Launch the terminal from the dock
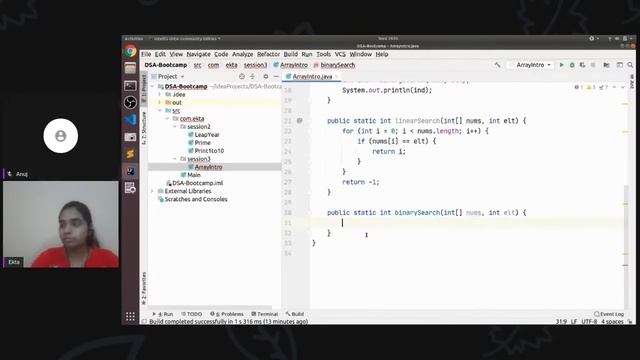640x360 pixels. pyautogui.click(x=130, y=85)
